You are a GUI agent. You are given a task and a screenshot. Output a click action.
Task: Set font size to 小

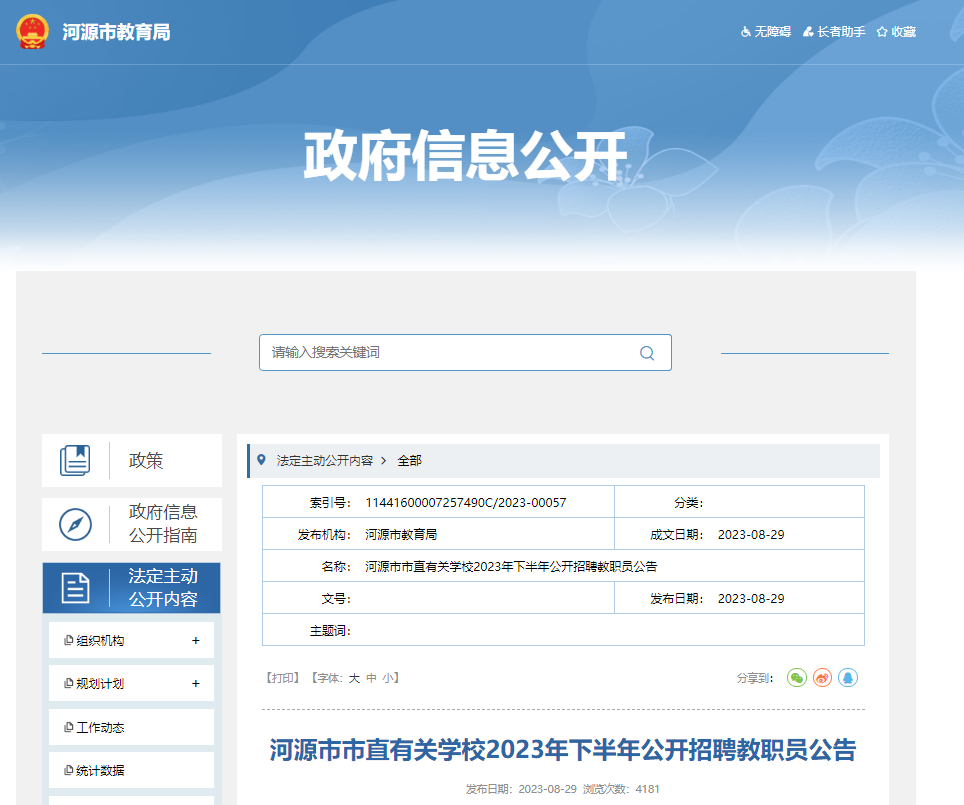click(x=387, y=678)
